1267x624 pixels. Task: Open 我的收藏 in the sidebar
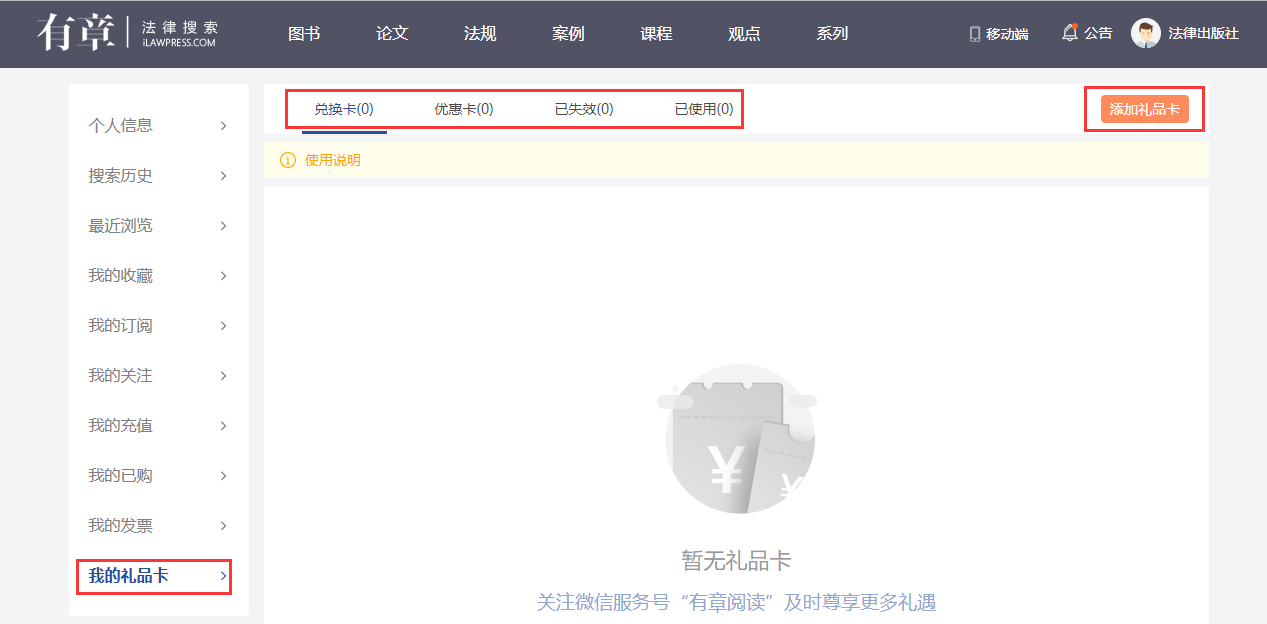coord(121,276)
